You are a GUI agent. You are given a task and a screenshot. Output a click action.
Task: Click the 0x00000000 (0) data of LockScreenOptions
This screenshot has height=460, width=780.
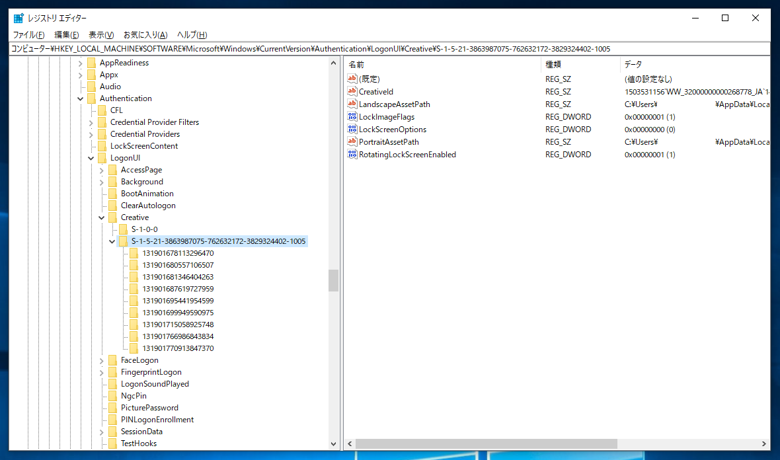coord(650,129)
